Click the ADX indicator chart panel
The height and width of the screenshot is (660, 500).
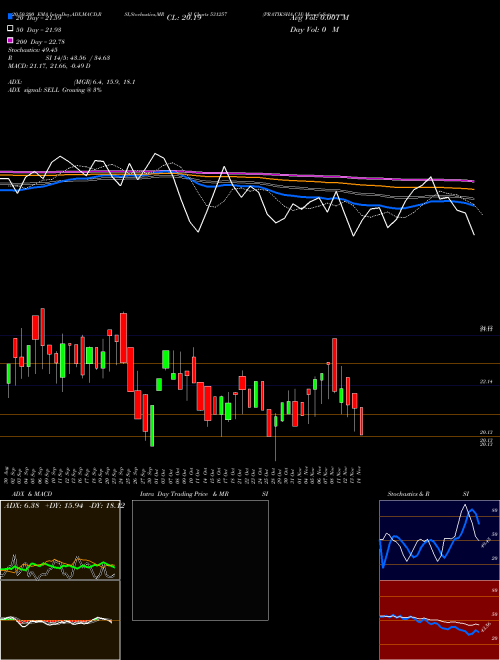[60, 540]
